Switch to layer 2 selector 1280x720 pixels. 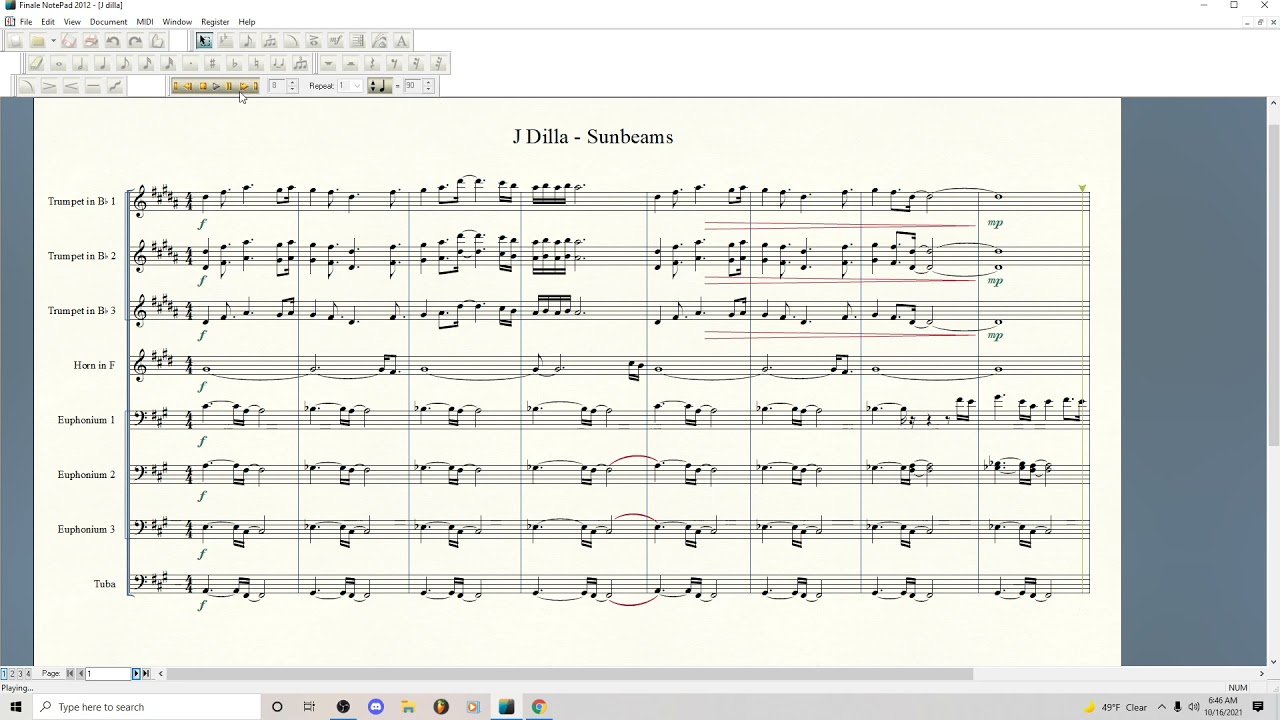coord(11,674)
